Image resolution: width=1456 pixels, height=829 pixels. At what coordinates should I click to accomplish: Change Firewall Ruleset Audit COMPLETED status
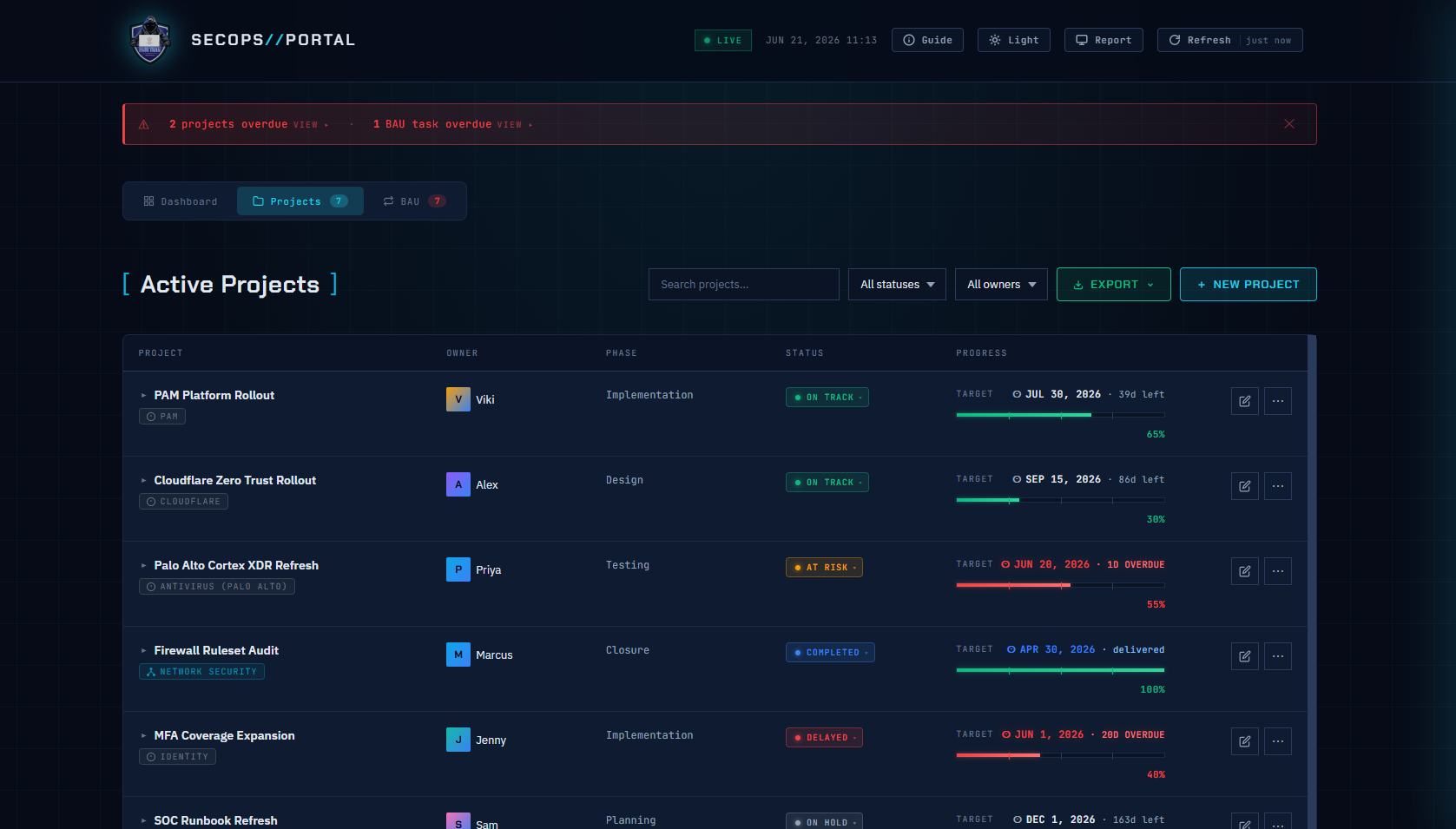point(830,653)
